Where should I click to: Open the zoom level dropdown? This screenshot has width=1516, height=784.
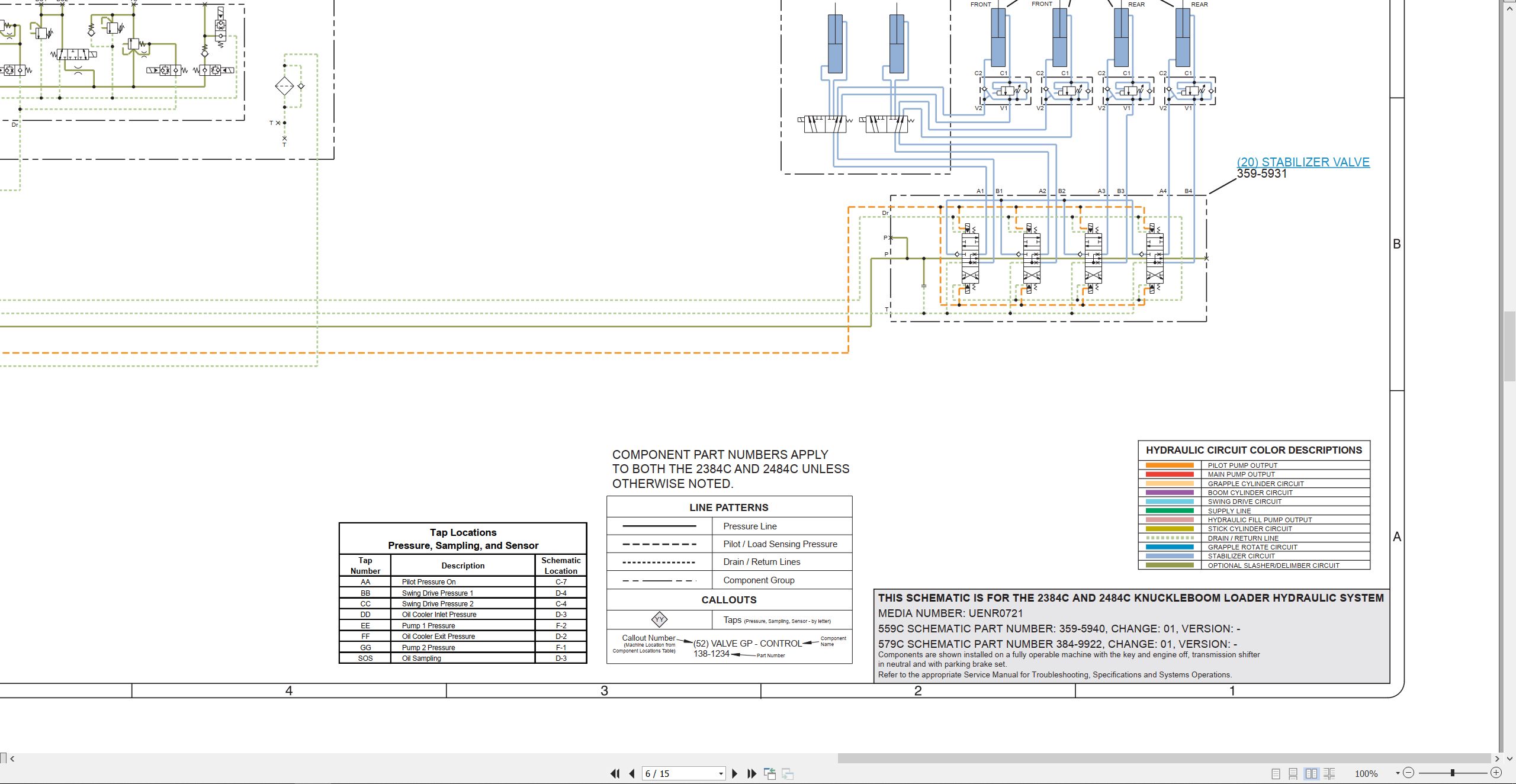[1398, 773]
